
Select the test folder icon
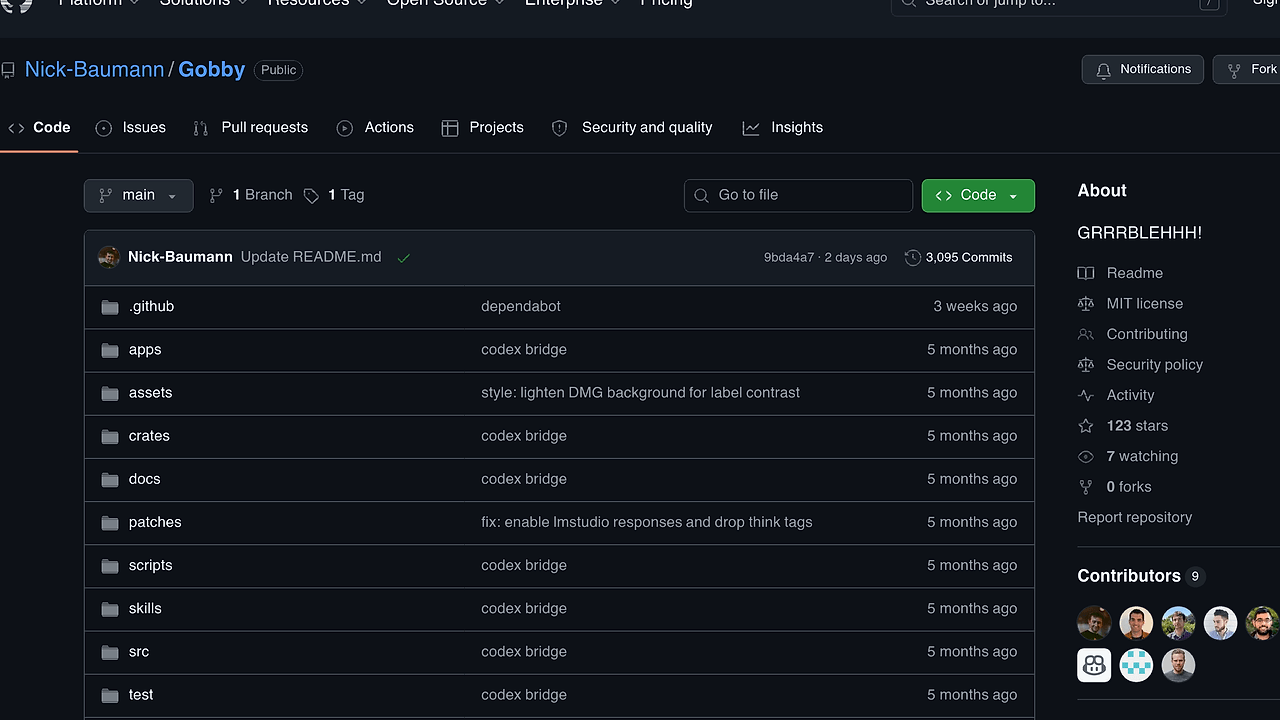(x=110, y=695)
